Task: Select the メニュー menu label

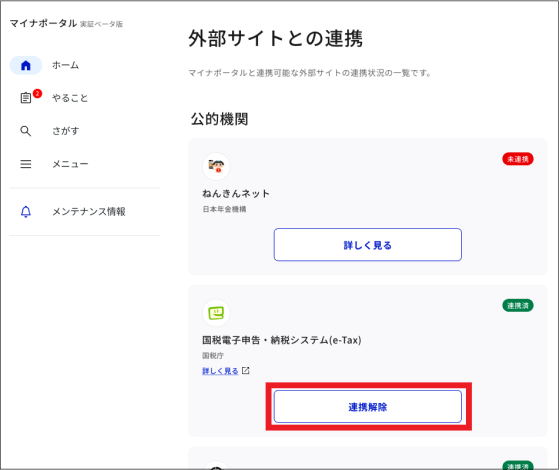Action: pyautogui.click(x=70, y=164)
